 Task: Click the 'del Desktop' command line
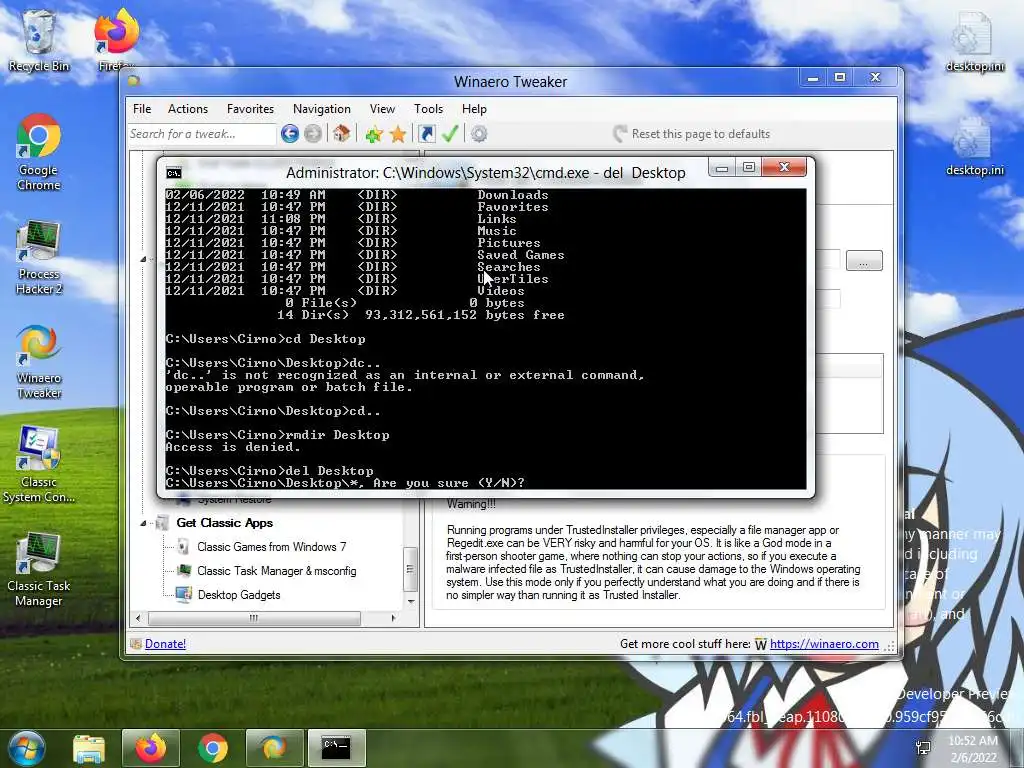pyautogui.click(x=270, y=471)
